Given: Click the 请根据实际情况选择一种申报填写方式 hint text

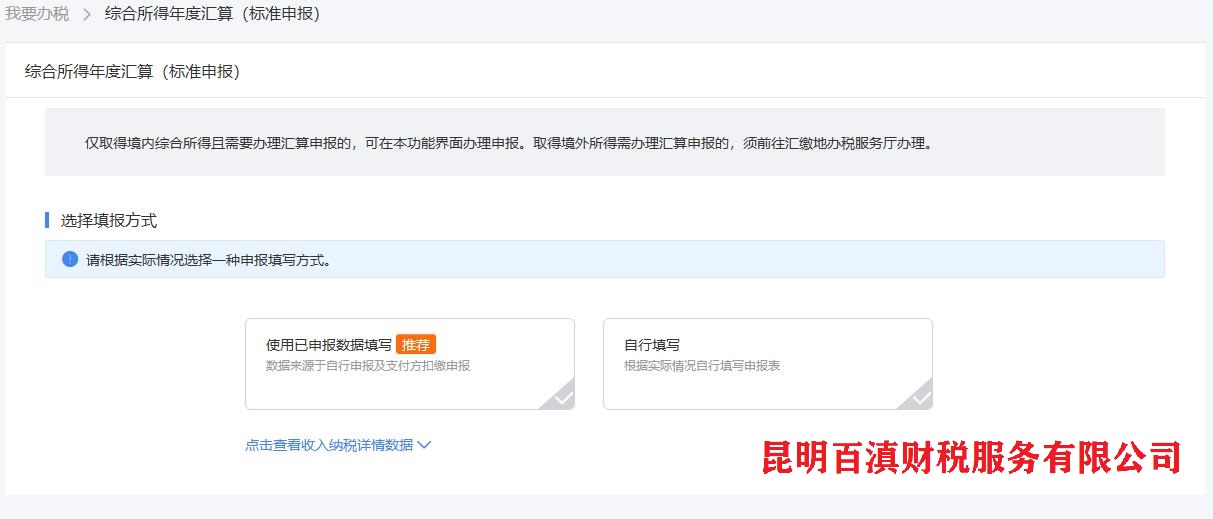Looking at the screenshot, I should pos(209,260).
